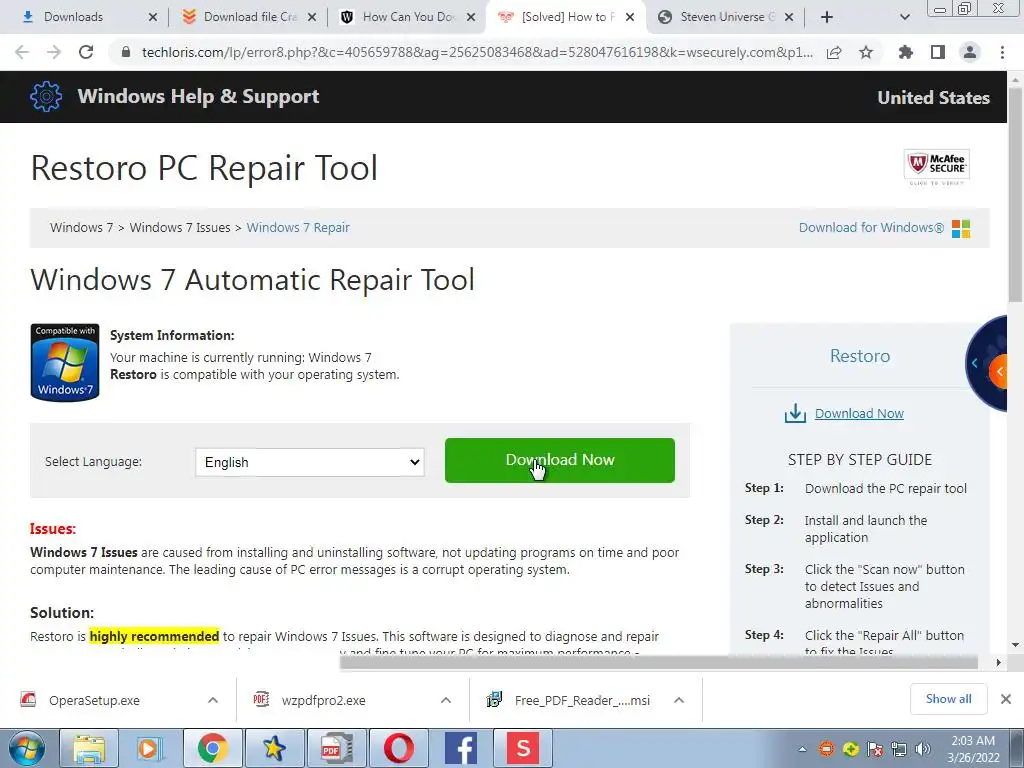The image size is (1024, 768).
Task: Click the network tray icon
Action: [899, 749]
